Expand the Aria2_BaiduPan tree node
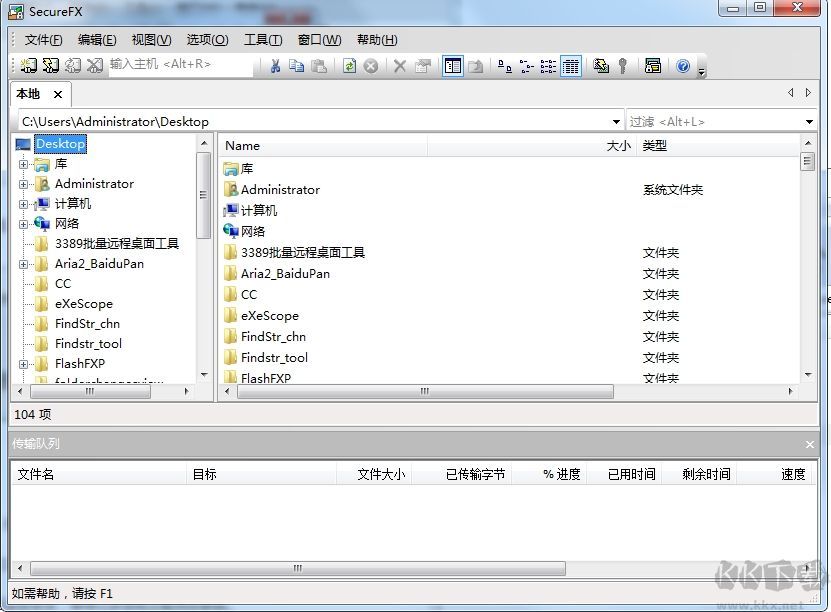Viewport: 831px width, 612px height. coord(23,264)
